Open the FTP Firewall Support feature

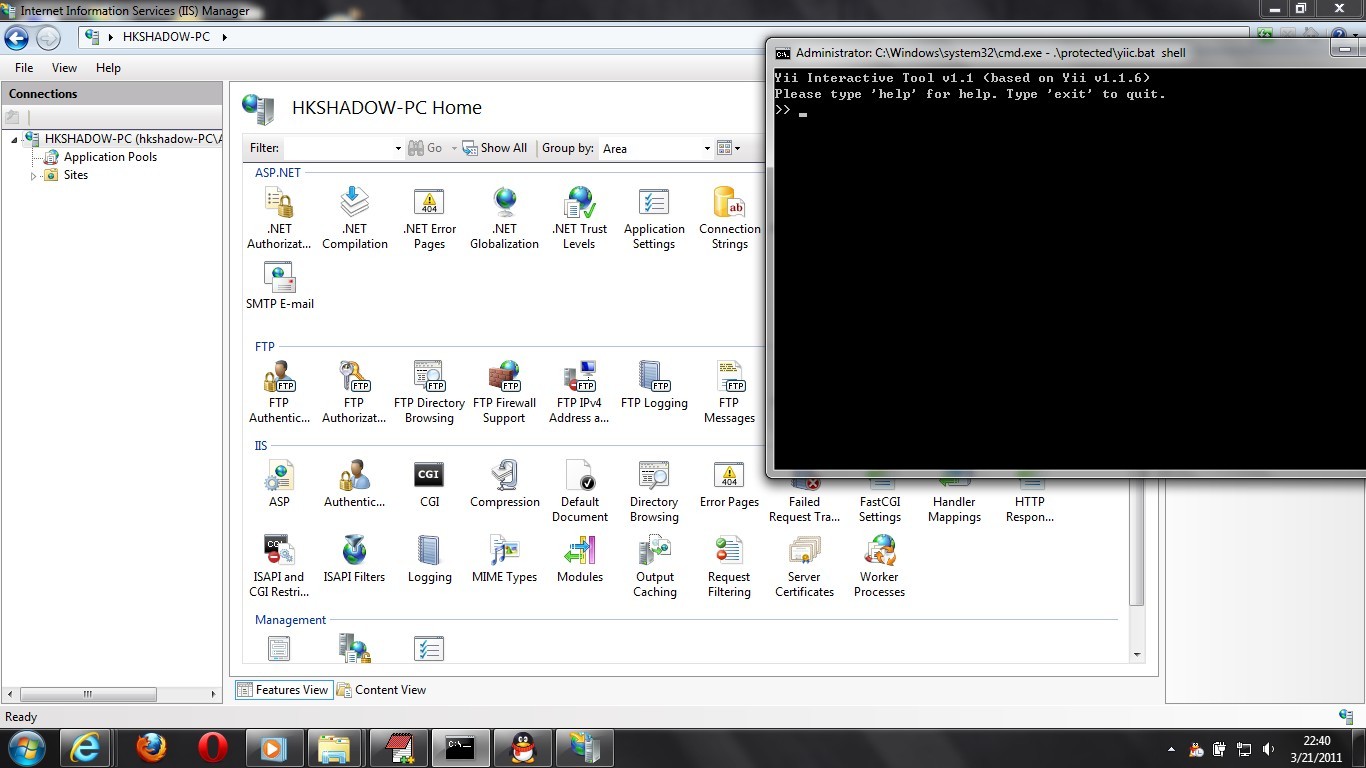tap(504, 392)
